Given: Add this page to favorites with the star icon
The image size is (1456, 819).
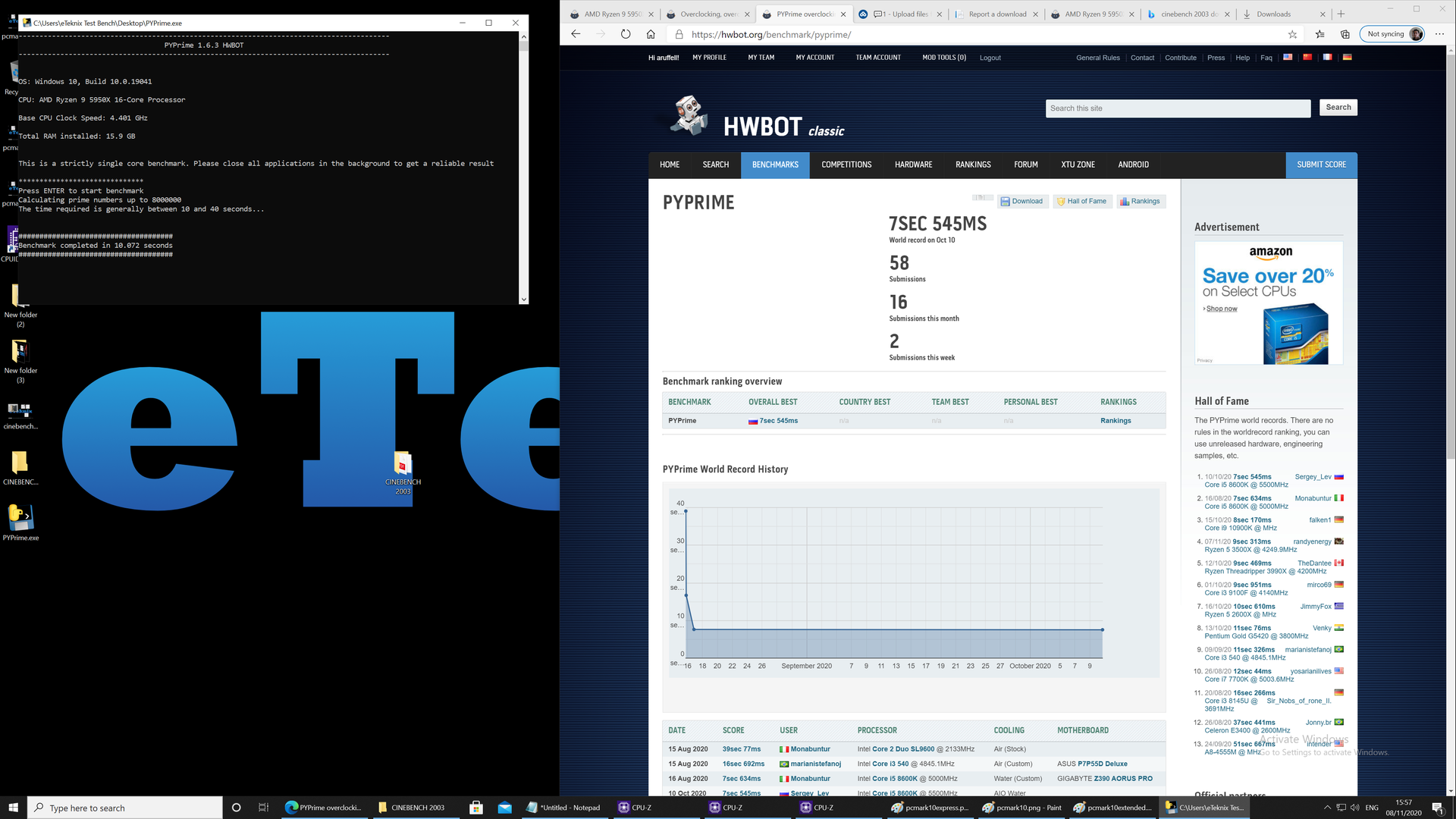Looking at the screenshot, I should pyautogui.click(x=1292, y=34).
